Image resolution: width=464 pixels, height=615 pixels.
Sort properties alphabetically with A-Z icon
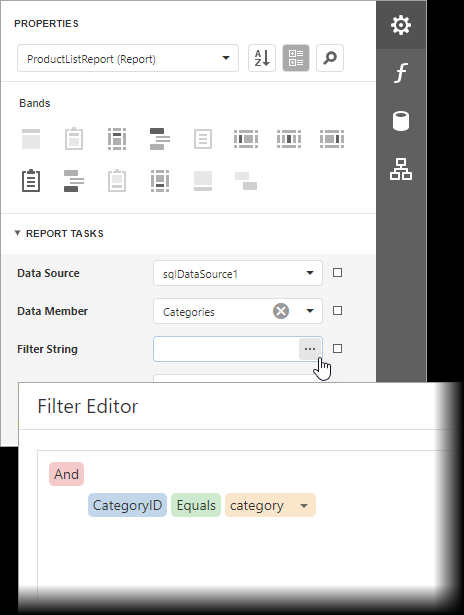click(262, 58)
